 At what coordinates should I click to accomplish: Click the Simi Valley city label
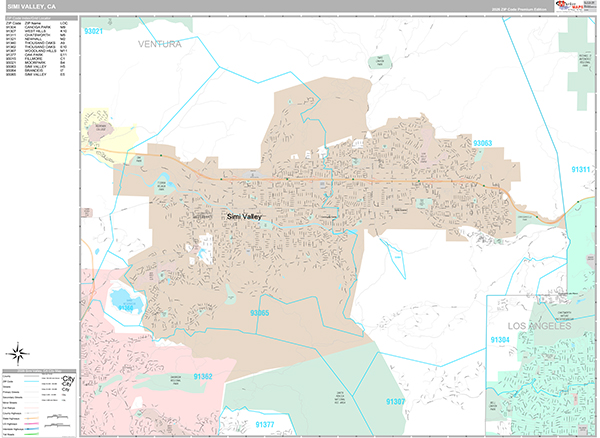(x=245, y=216)
